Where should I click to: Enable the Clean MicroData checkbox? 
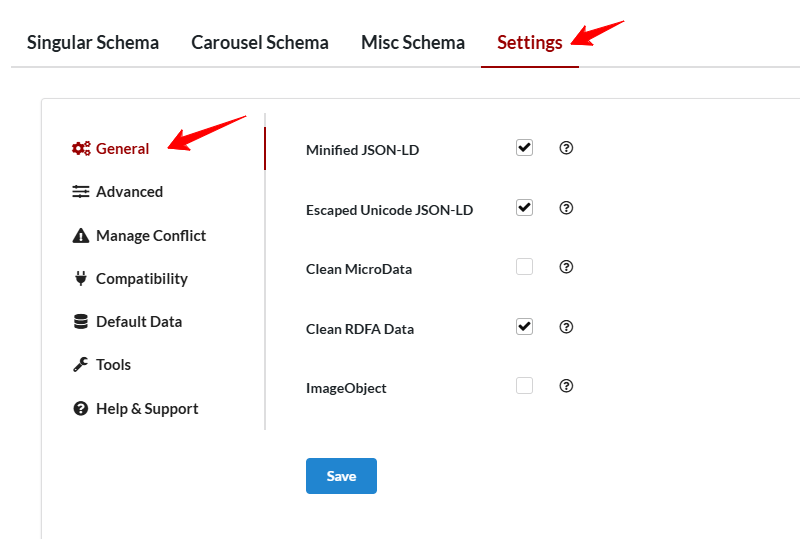pyautogui.click(x=524, y=266)
